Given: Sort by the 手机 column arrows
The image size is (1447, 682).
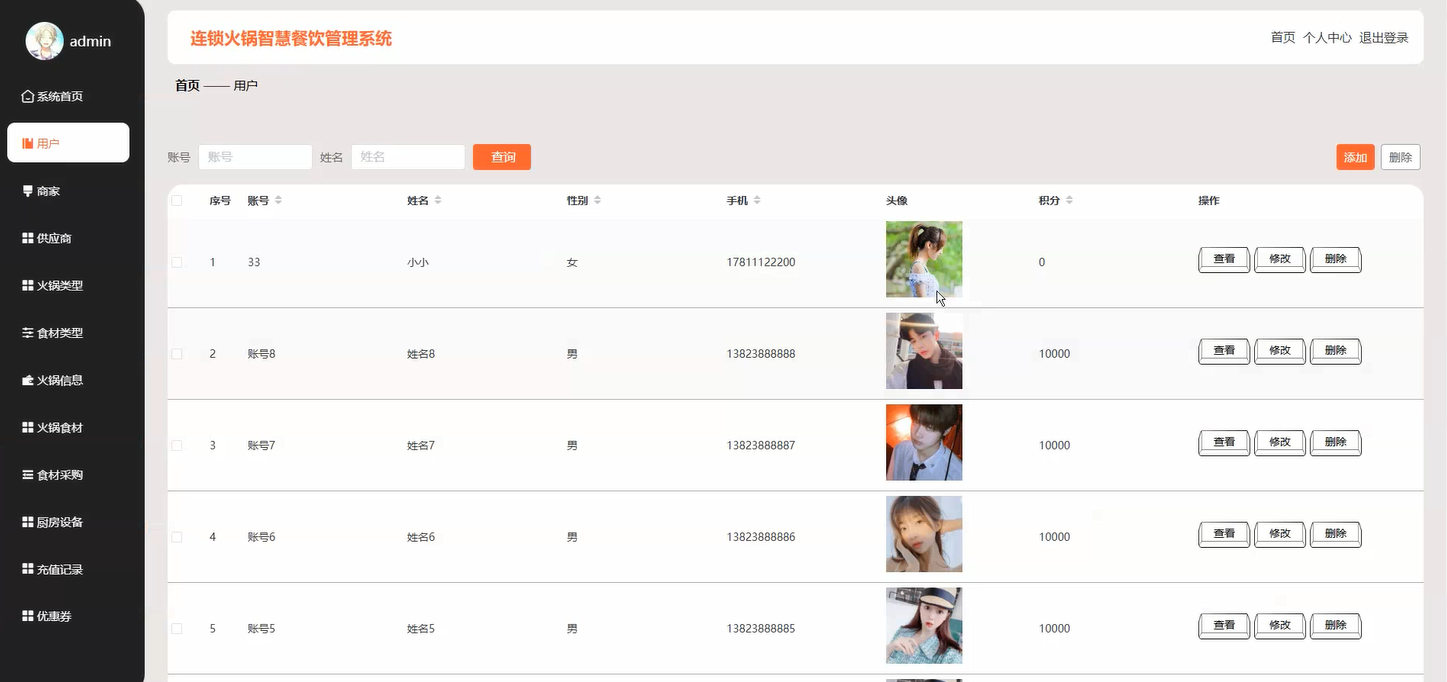Looking at the screenshot, I should 757,201.
